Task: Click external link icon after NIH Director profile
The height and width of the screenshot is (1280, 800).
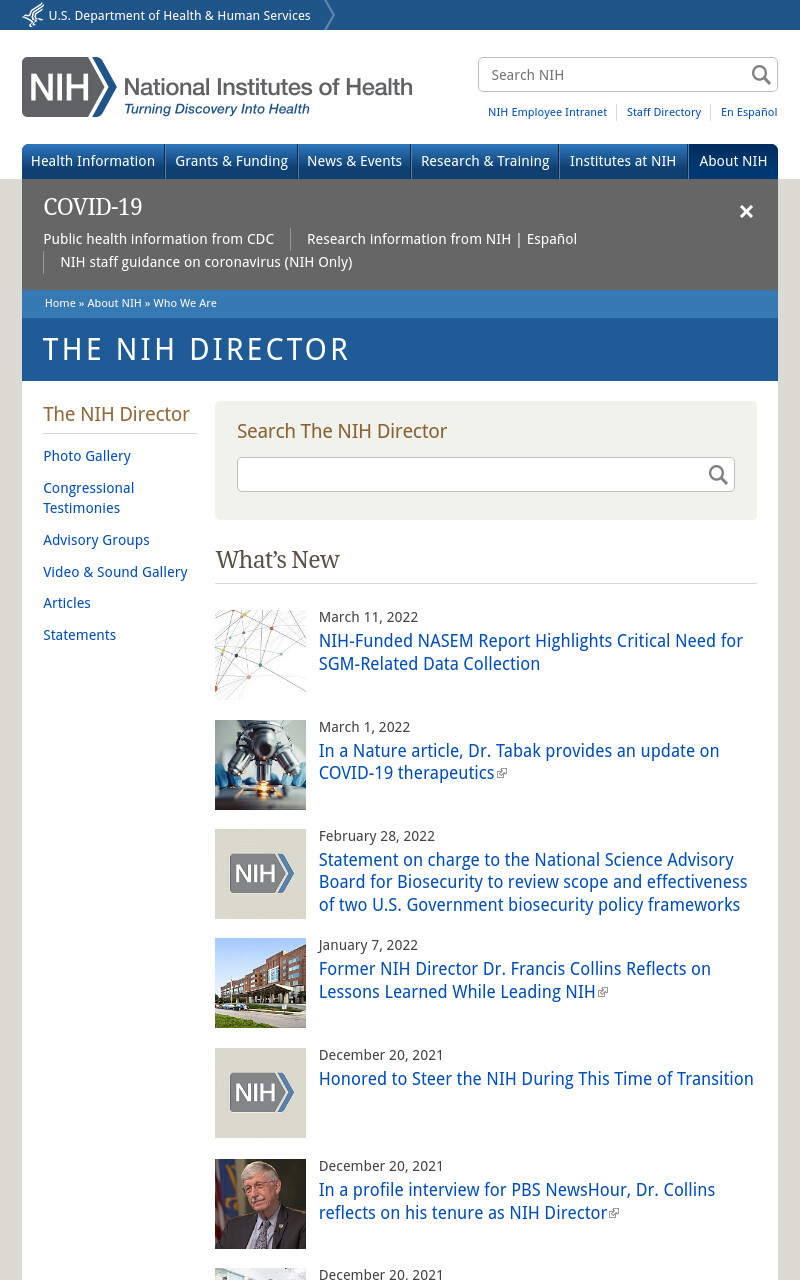Action: click(614, 1214)
